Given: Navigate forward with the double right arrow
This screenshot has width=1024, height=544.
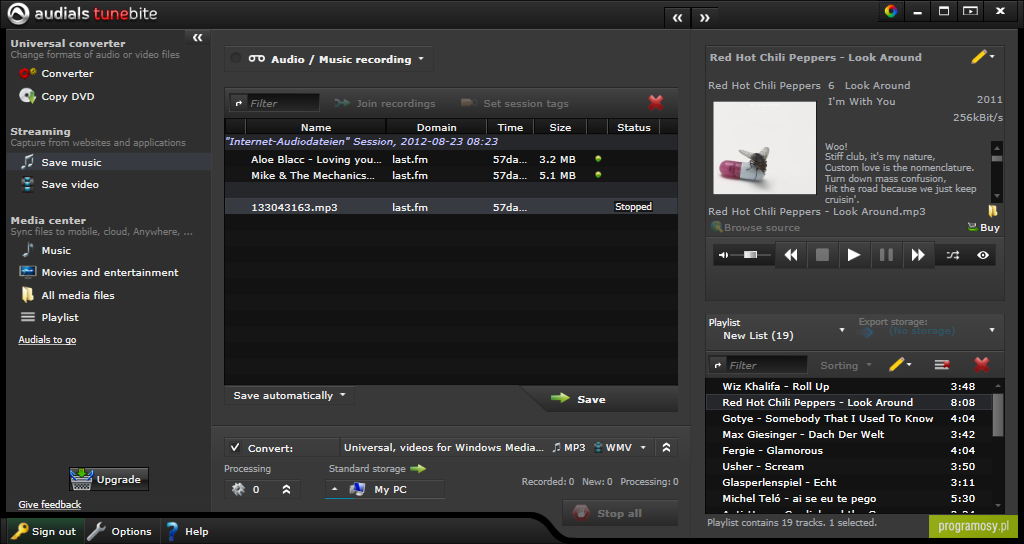Looking at the screenshot, I should coord(705,18).
